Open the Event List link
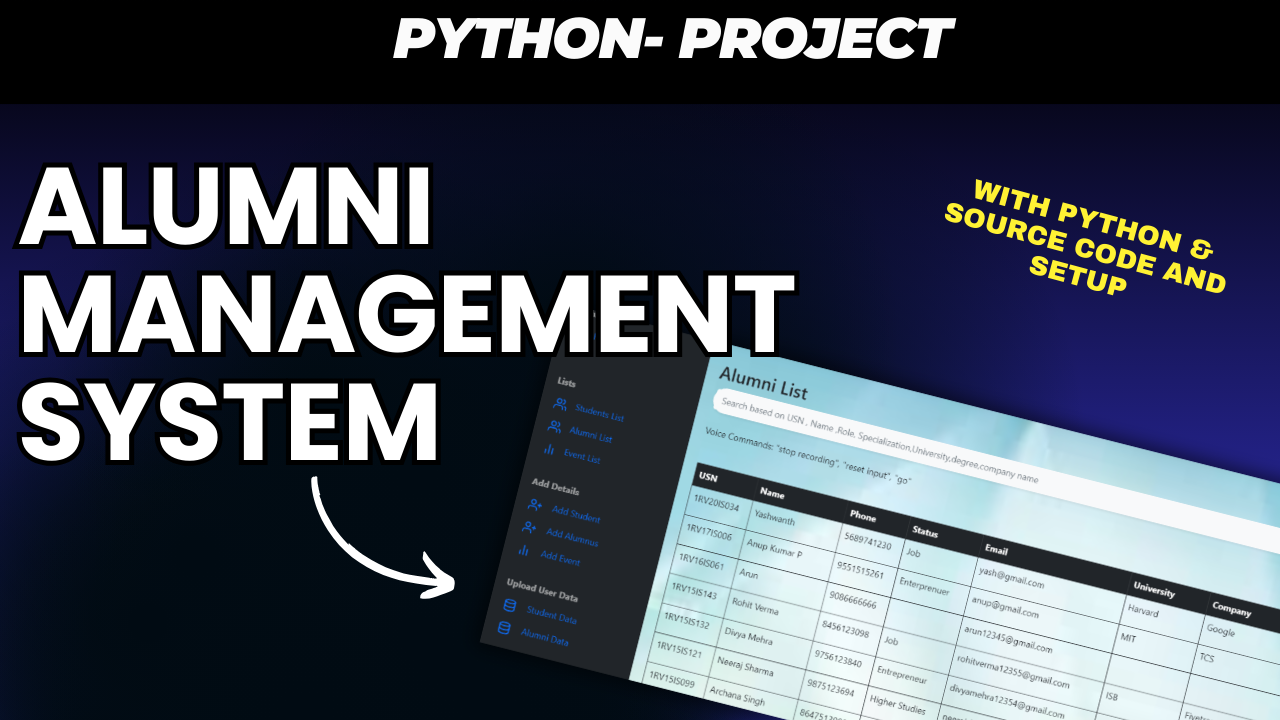The width and height of the screenshot is (1280, 720). tap(582, 456)
